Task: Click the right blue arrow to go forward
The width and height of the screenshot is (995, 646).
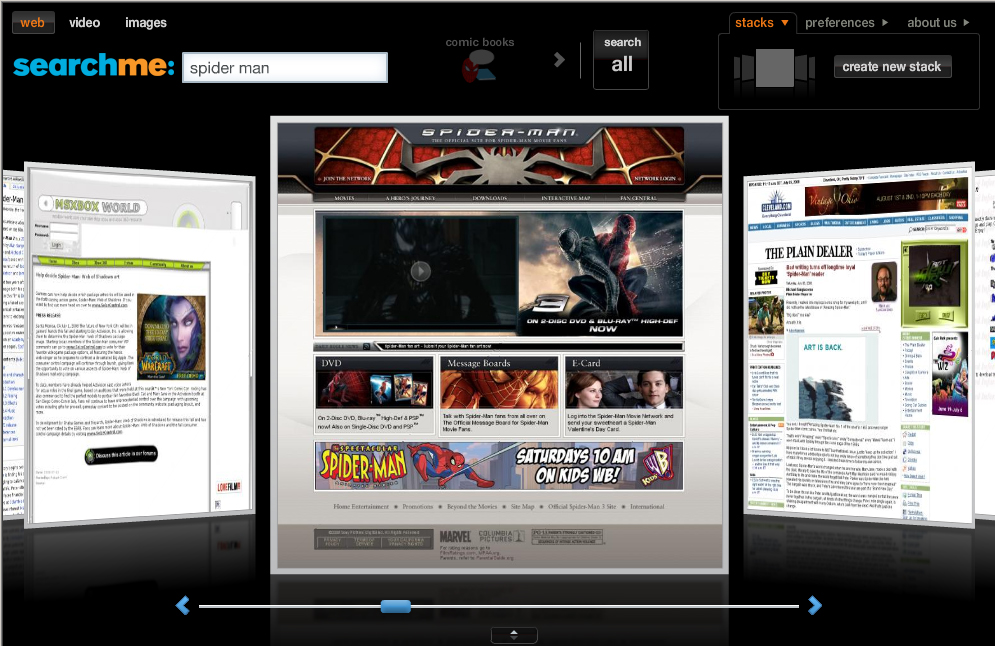Action: click(815, 605)
